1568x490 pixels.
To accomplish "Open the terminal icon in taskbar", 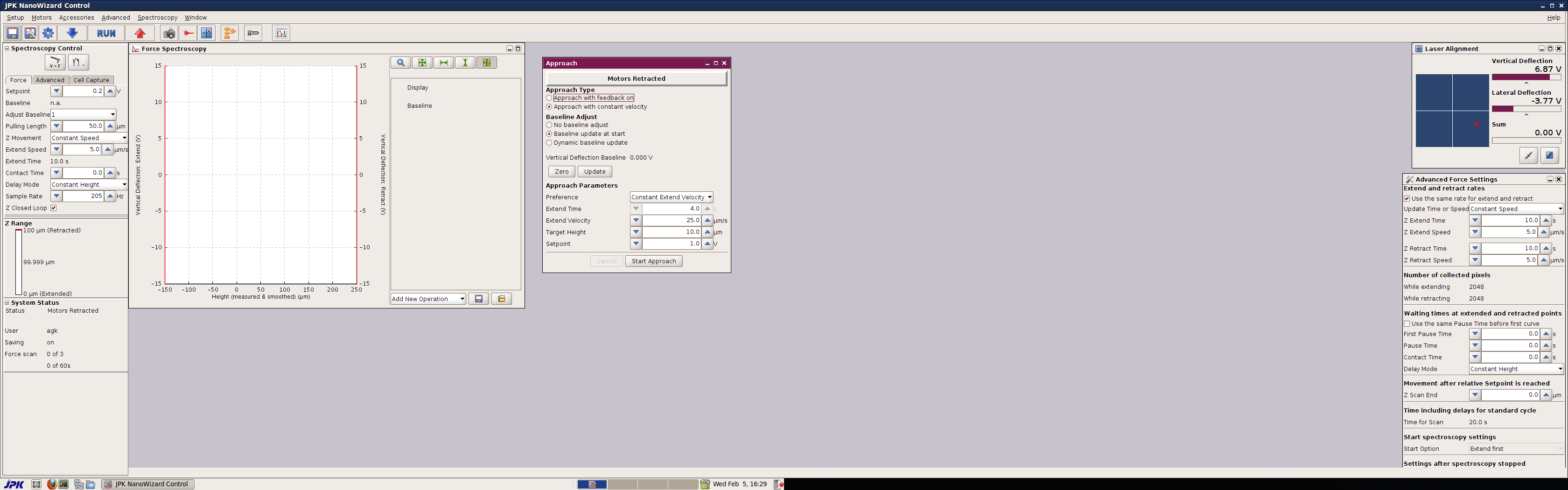I will pos(63,484).
